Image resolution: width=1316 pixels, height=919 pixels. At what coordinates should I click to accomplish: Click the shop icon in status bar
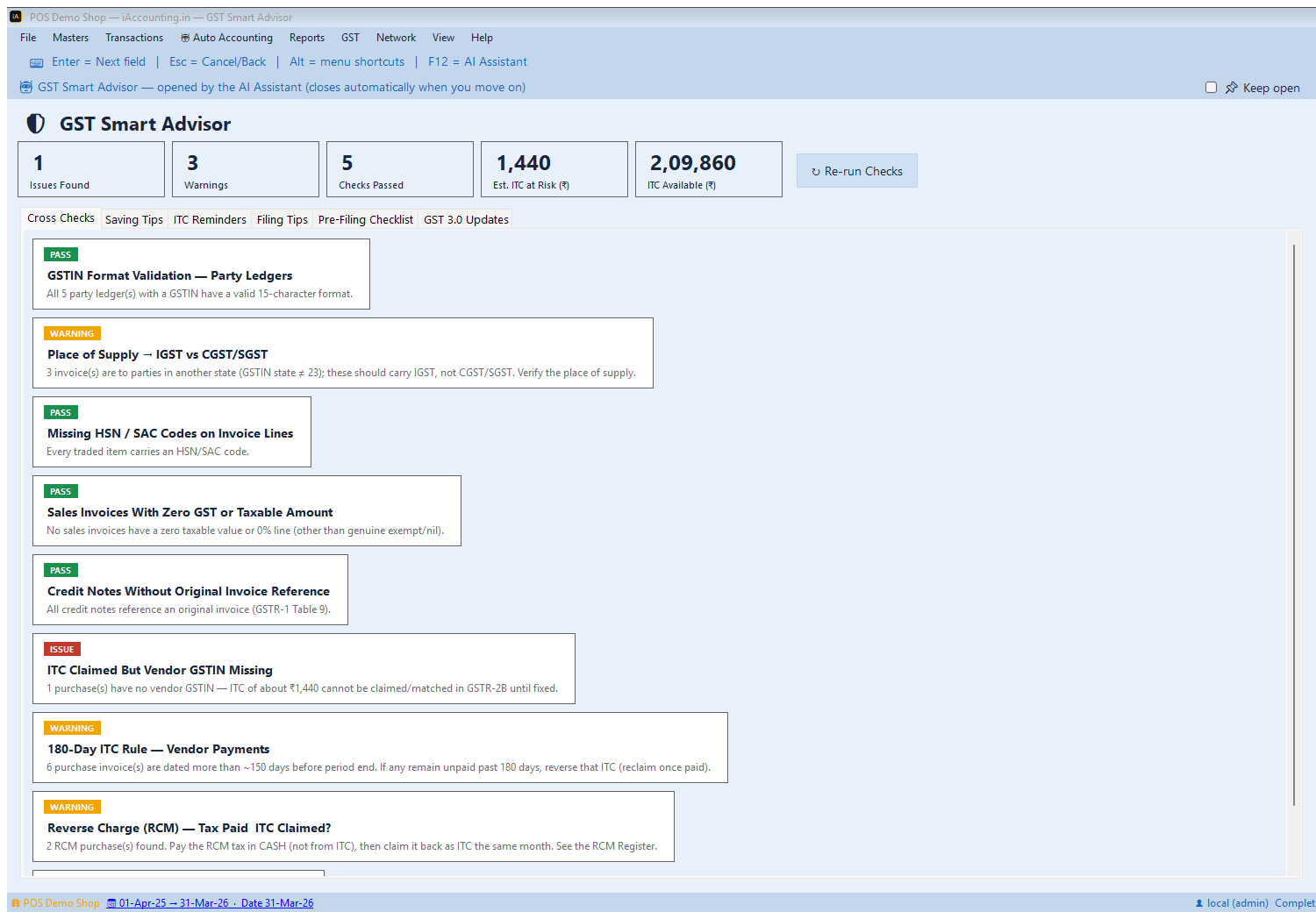[15, 903]
